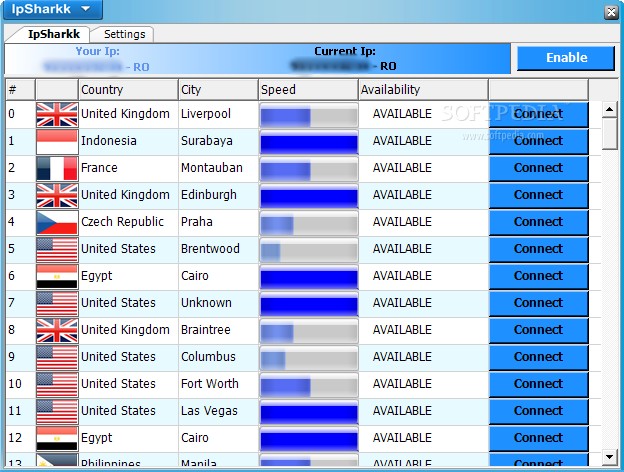This screenshot has width=624, height=472.
Task: Sort by the Country column header
Action: point(128,90)
